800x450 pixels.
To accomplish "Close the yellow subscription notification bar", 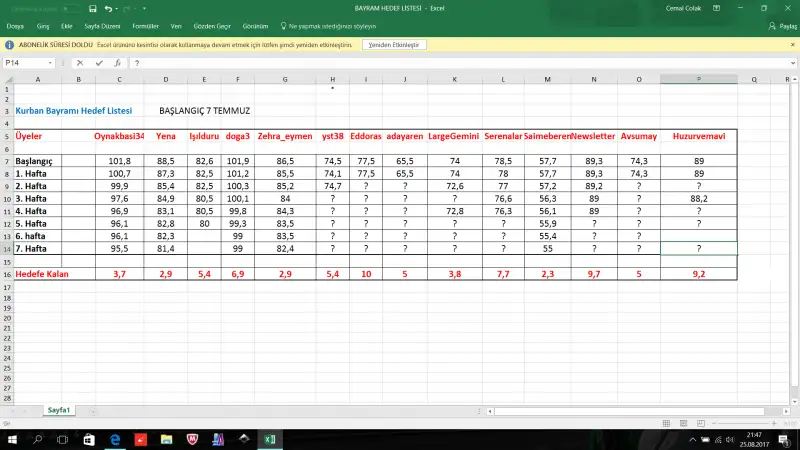I will point(792,45).
